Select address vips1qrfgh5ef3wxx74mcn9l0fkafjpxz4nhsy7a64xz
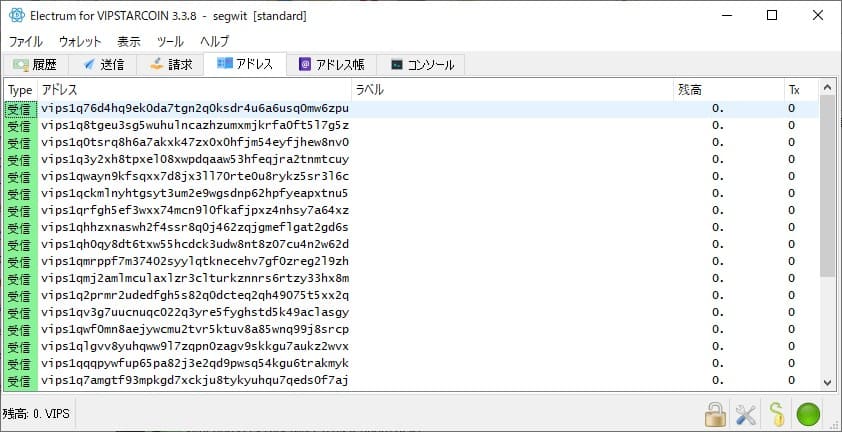This screenshot has height=432, width=842. pos(195,211)
